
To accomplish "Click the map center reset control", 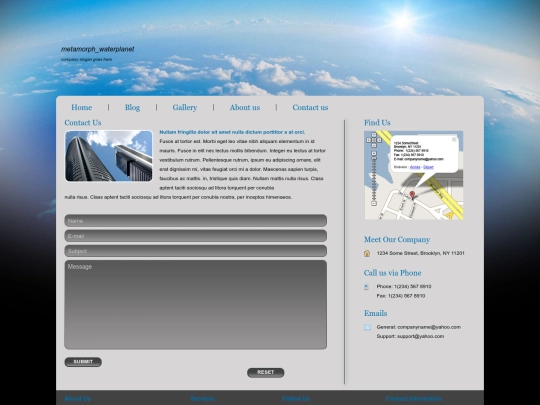I will [x=374, y=140].
